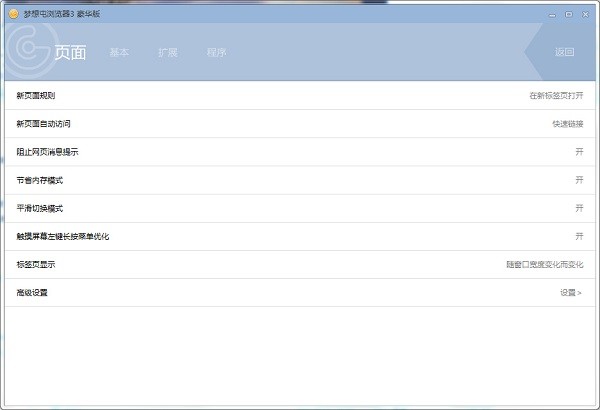Change 标签页显示 option 随窗口宽度变化而变化
The image size is (600, 410).
544,265
